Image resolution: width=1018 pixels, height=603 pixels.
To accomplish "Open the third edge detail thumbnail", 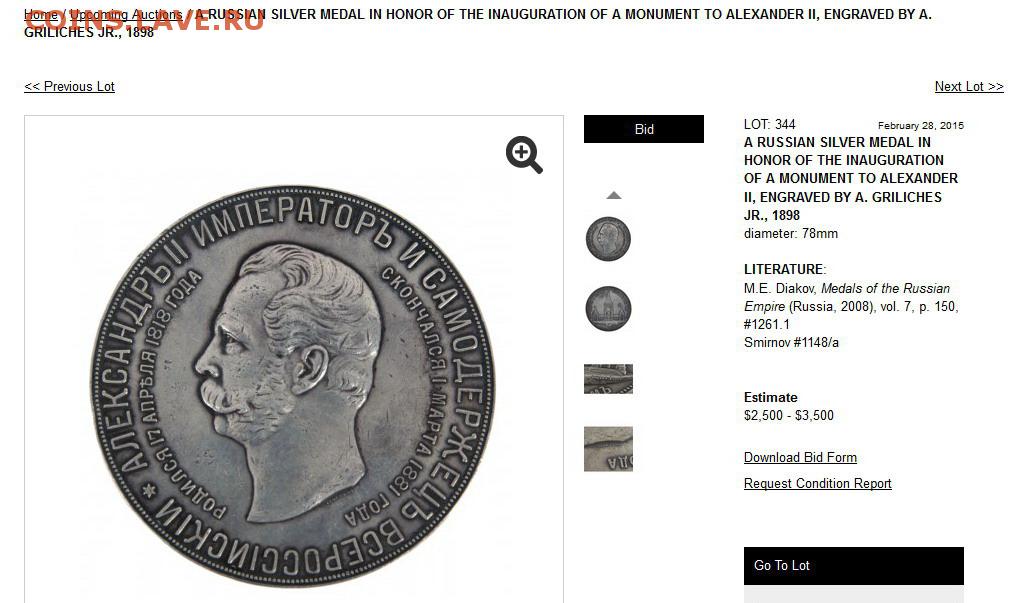I will point(608,379).
